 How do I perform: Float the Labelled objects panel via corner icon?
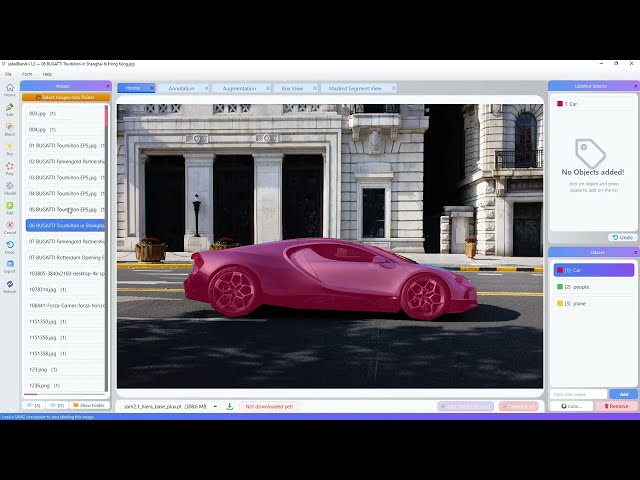(x=636, y=86)
